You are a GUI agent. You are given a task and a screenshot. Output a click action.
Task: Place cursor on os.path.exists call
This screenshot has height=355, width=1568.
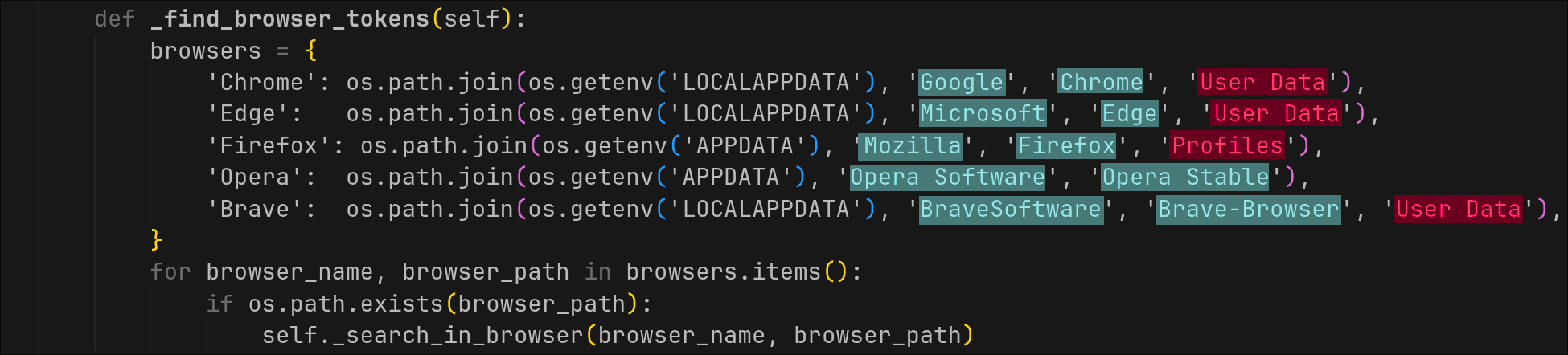click(346, 304)
